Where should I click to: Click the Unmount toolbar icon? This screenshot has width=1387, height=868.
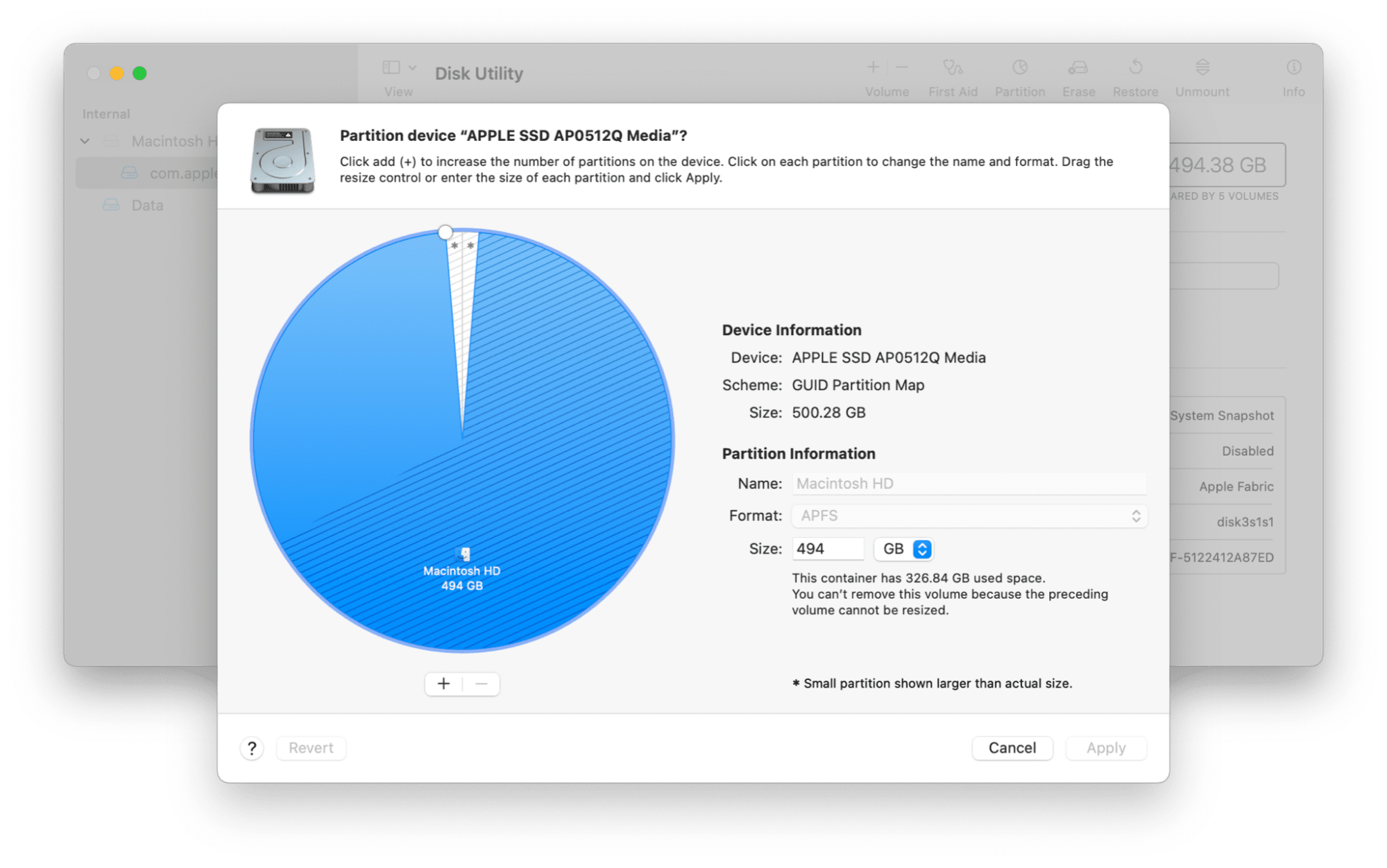pyautogui.click(x=1202, y=67)
